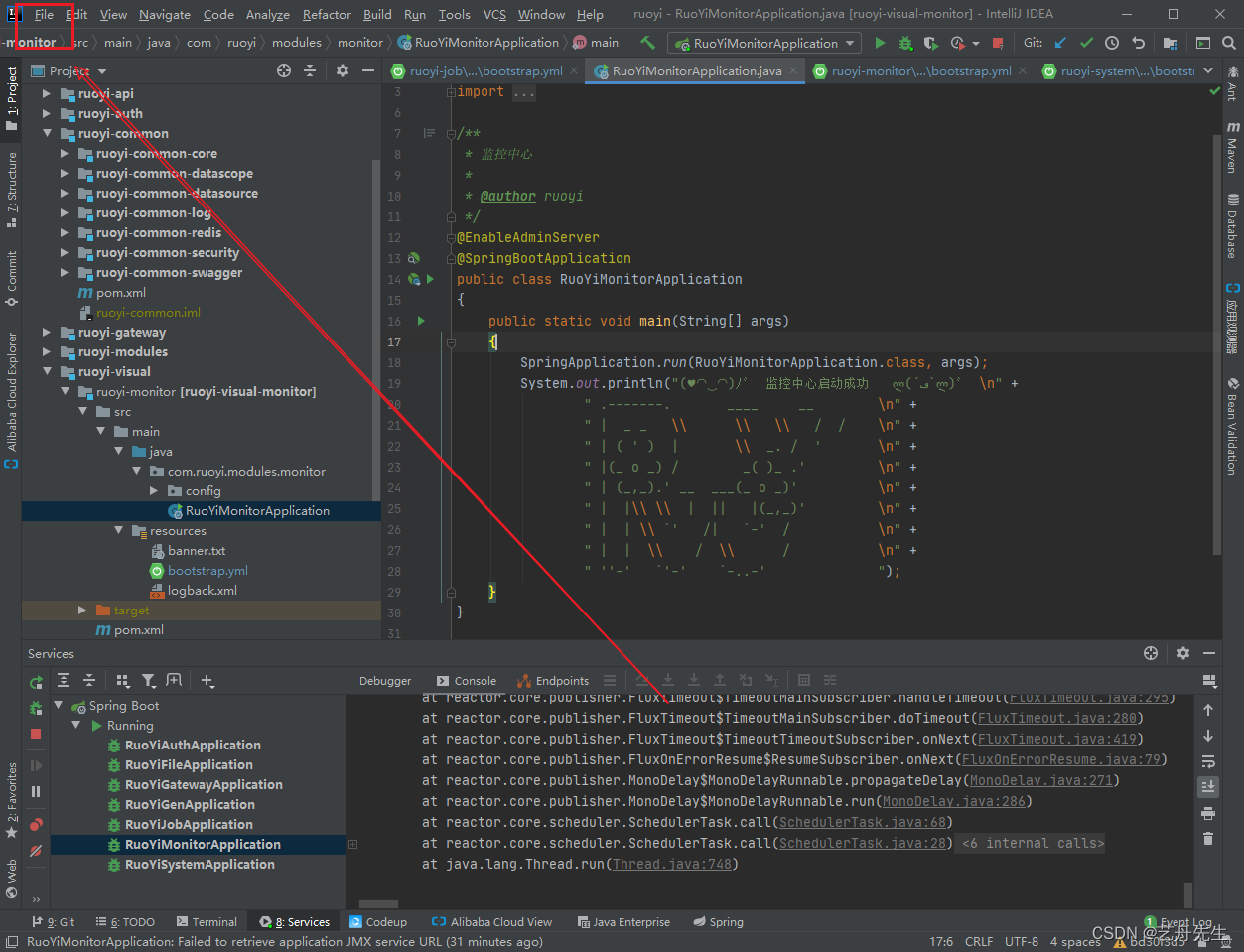Image resolution: width=1244 pixels, height=952 pixels.
Task: View breakpoints red circles icon
Action: [36, 824]
